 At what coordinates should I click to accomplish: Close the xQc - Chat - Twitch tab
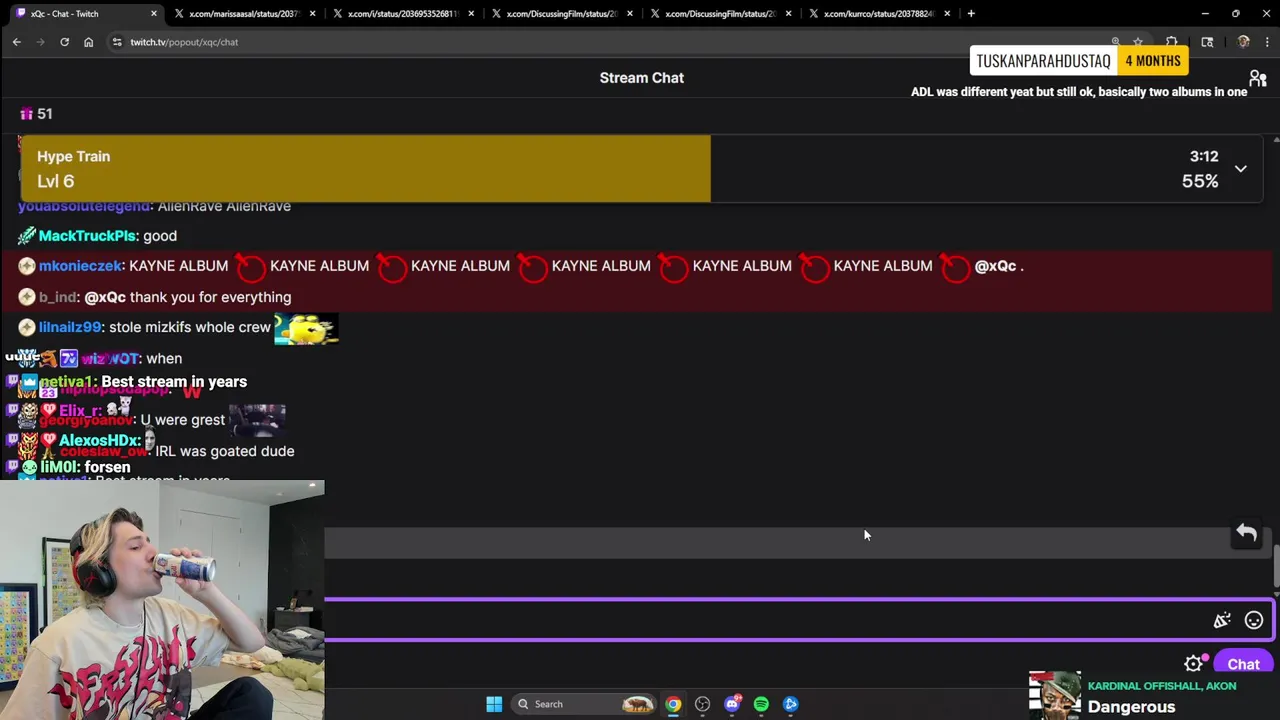[154, 14]
